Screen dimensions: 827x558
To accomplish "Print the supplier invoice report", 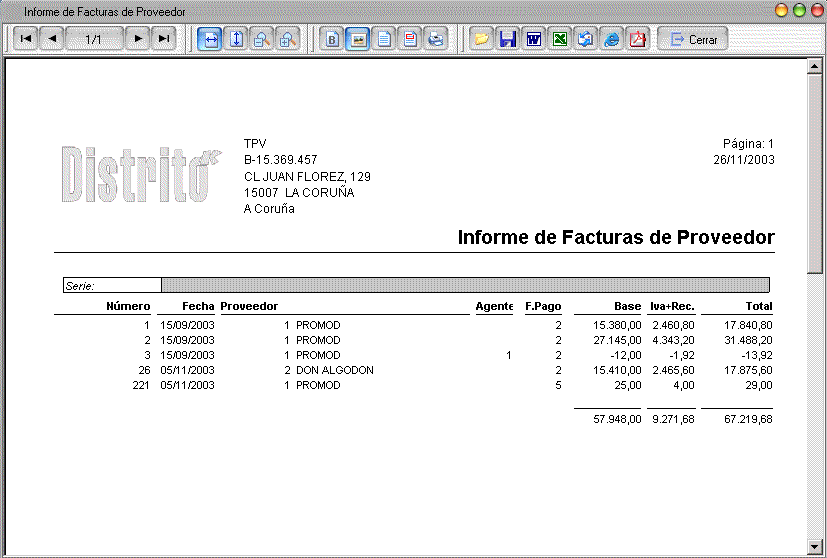I will (436, 39).
